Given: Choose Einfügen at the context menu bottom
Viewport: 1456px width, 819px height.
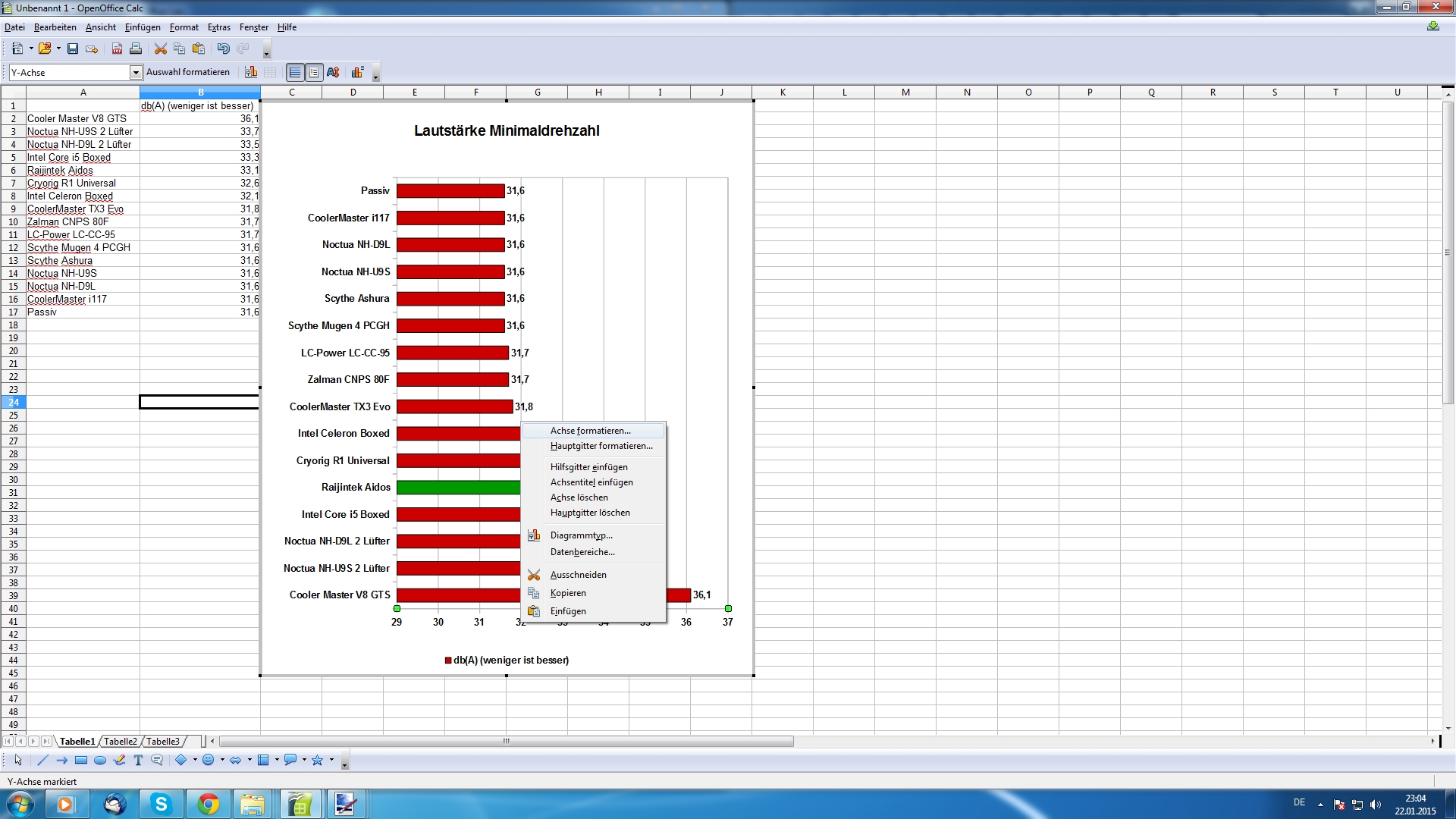Looking at the screenshot, I should click(x=593, y=611).
